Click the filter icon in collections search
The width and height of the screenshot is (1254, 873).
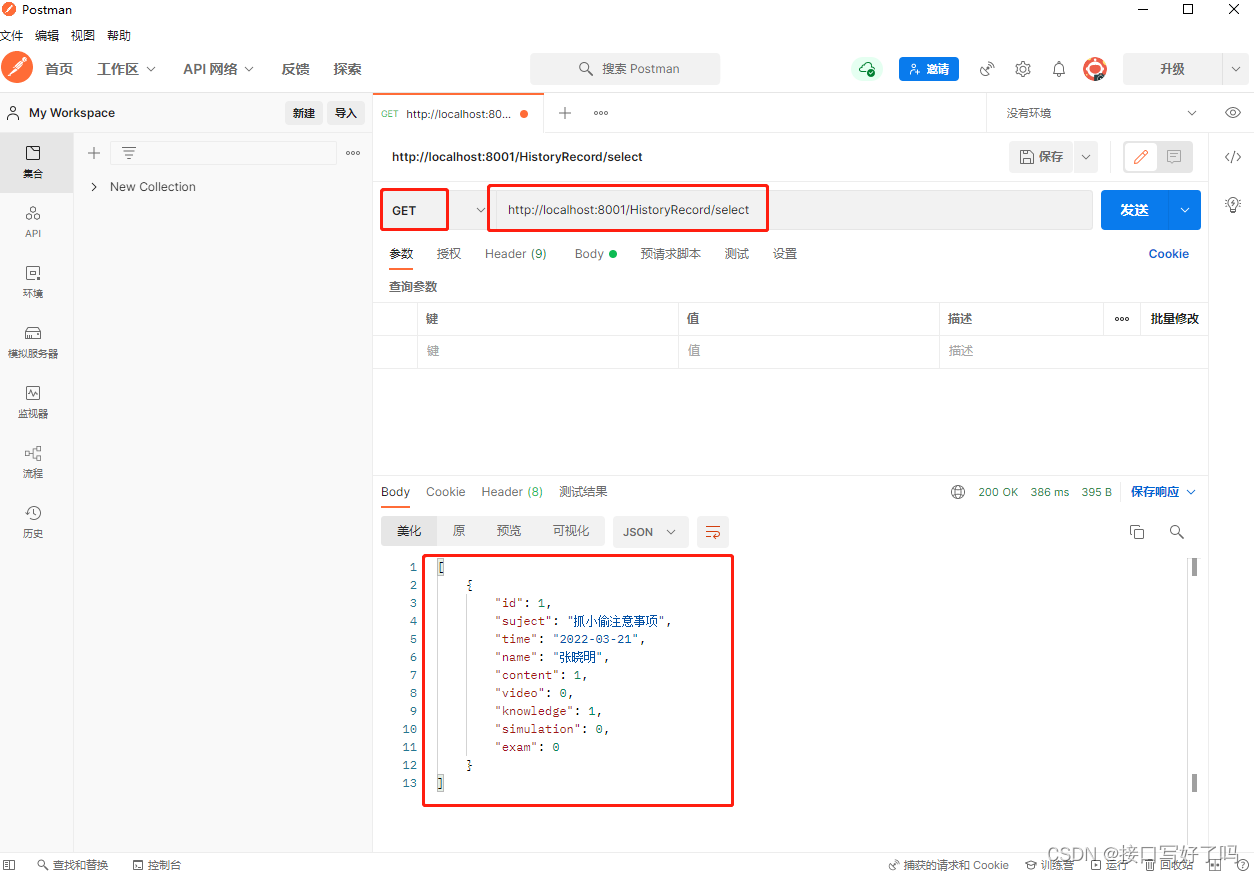point(129,153)
